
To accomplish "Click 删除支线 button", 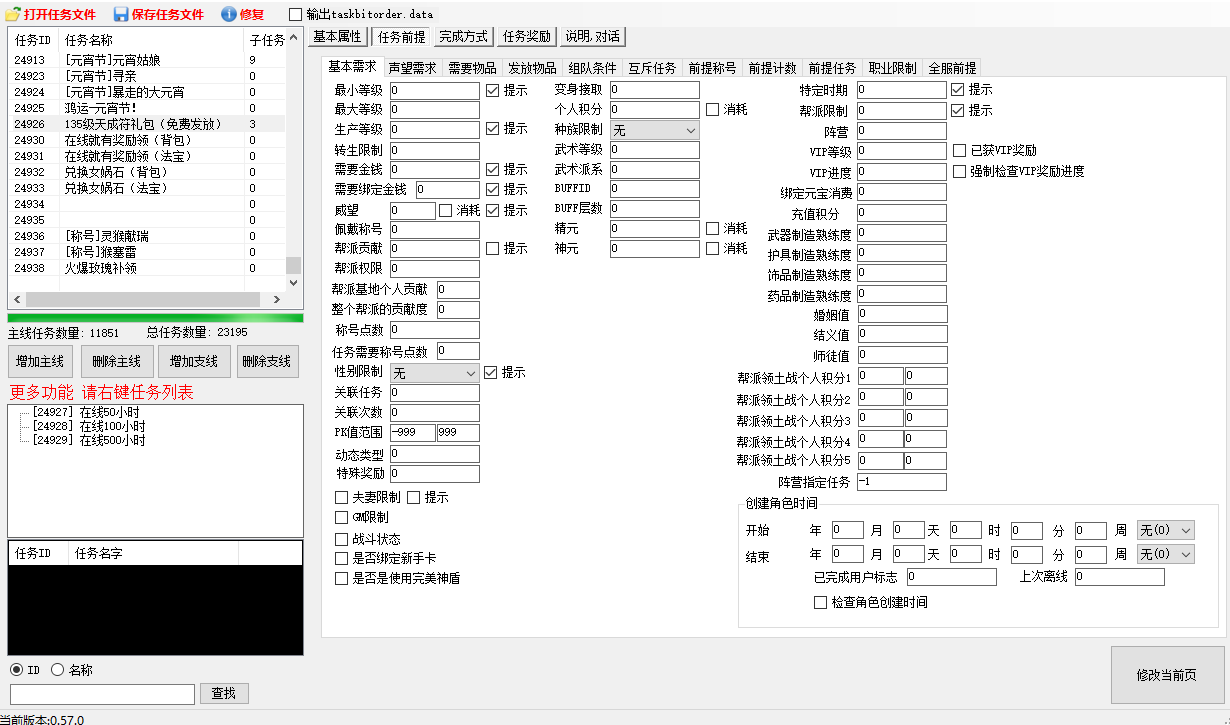I will click(x=266, y=361).
